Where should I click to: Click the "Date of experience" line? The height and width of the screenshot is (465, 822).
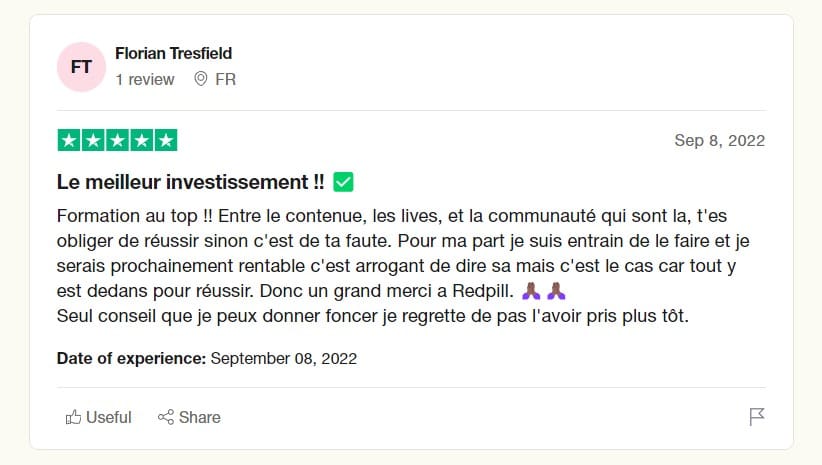point(207,358)
